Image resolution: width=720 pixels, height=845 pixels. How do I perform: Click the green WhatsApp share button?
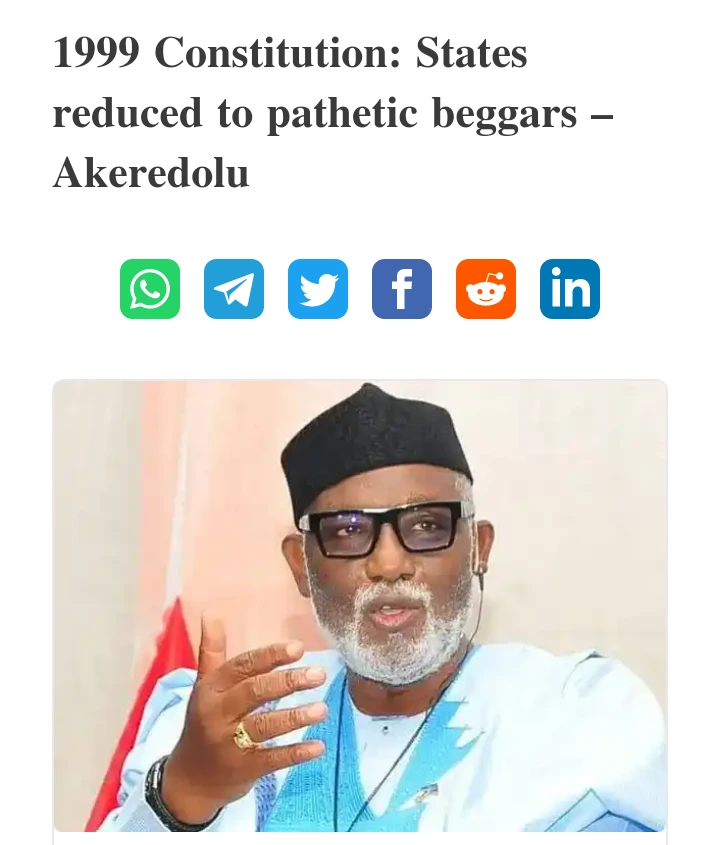150,289
